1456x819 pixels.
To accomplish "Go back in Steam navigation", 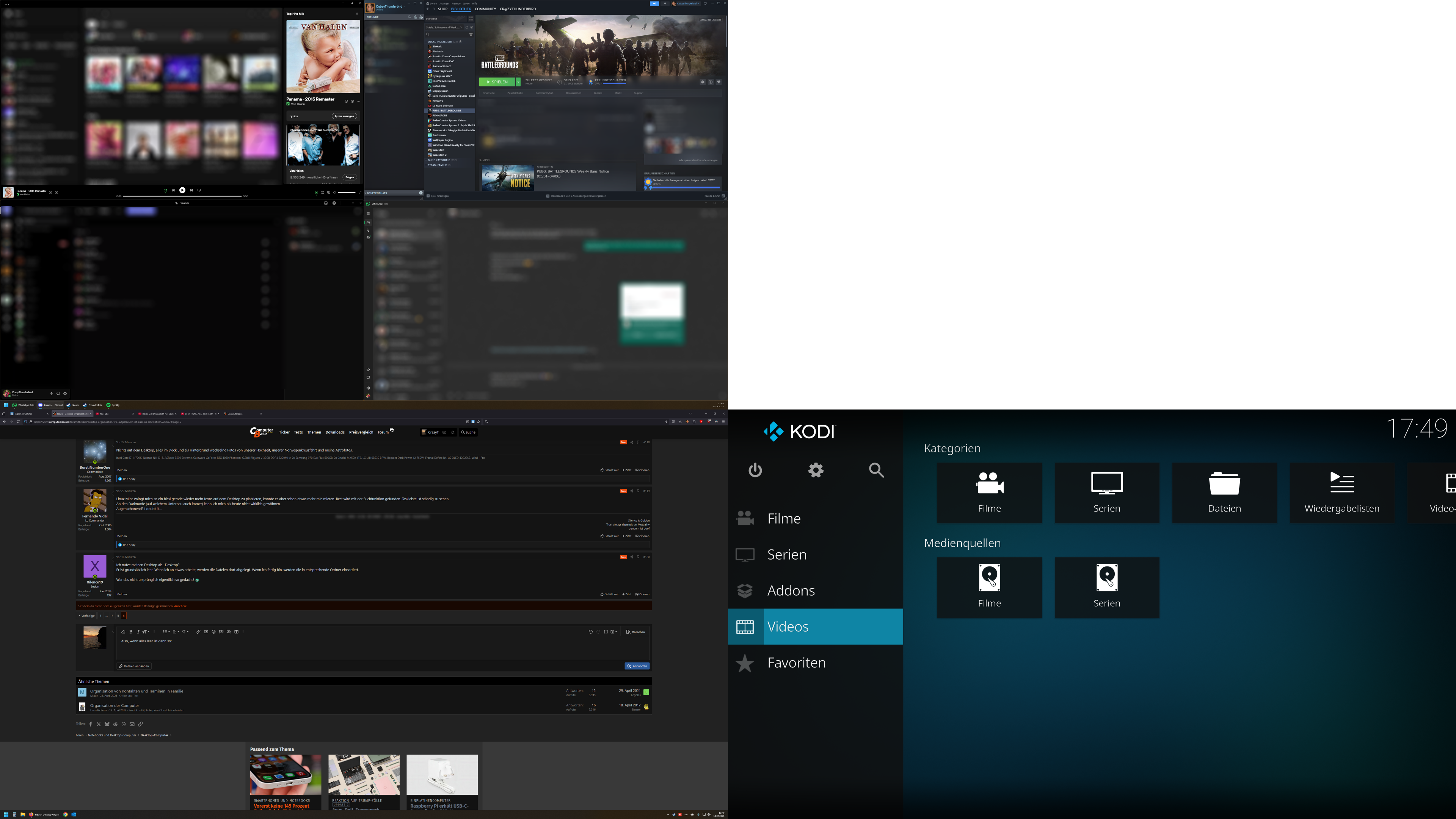I will (428, 9).
